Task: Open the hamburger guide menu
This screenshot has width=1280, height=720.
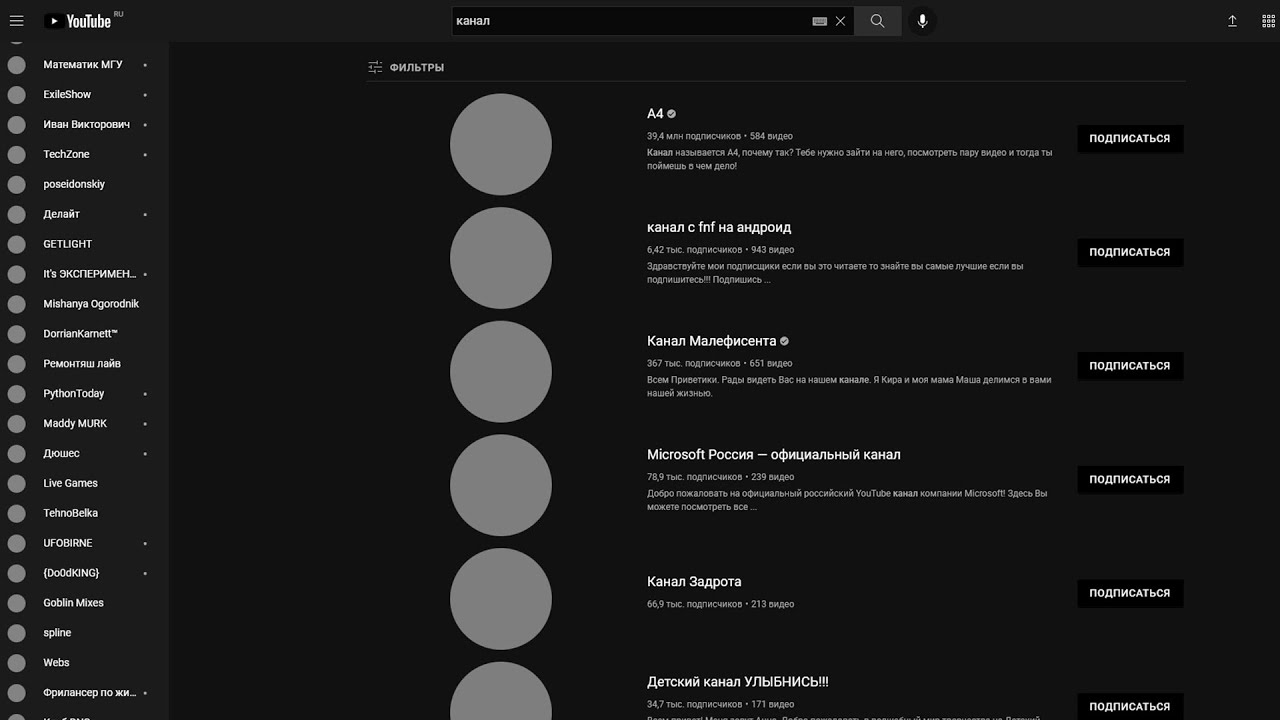Action: [16, 21]
